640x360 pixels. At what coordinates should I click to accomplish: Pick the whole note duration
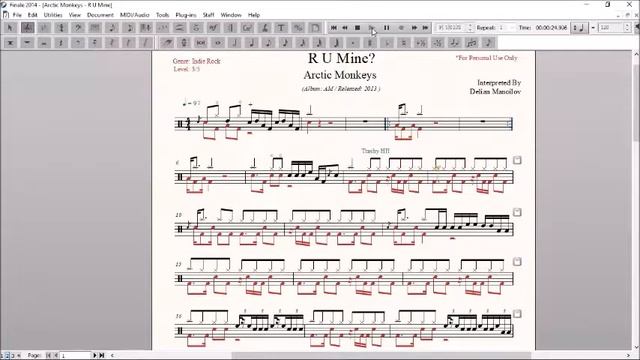(x=218, y=42)
